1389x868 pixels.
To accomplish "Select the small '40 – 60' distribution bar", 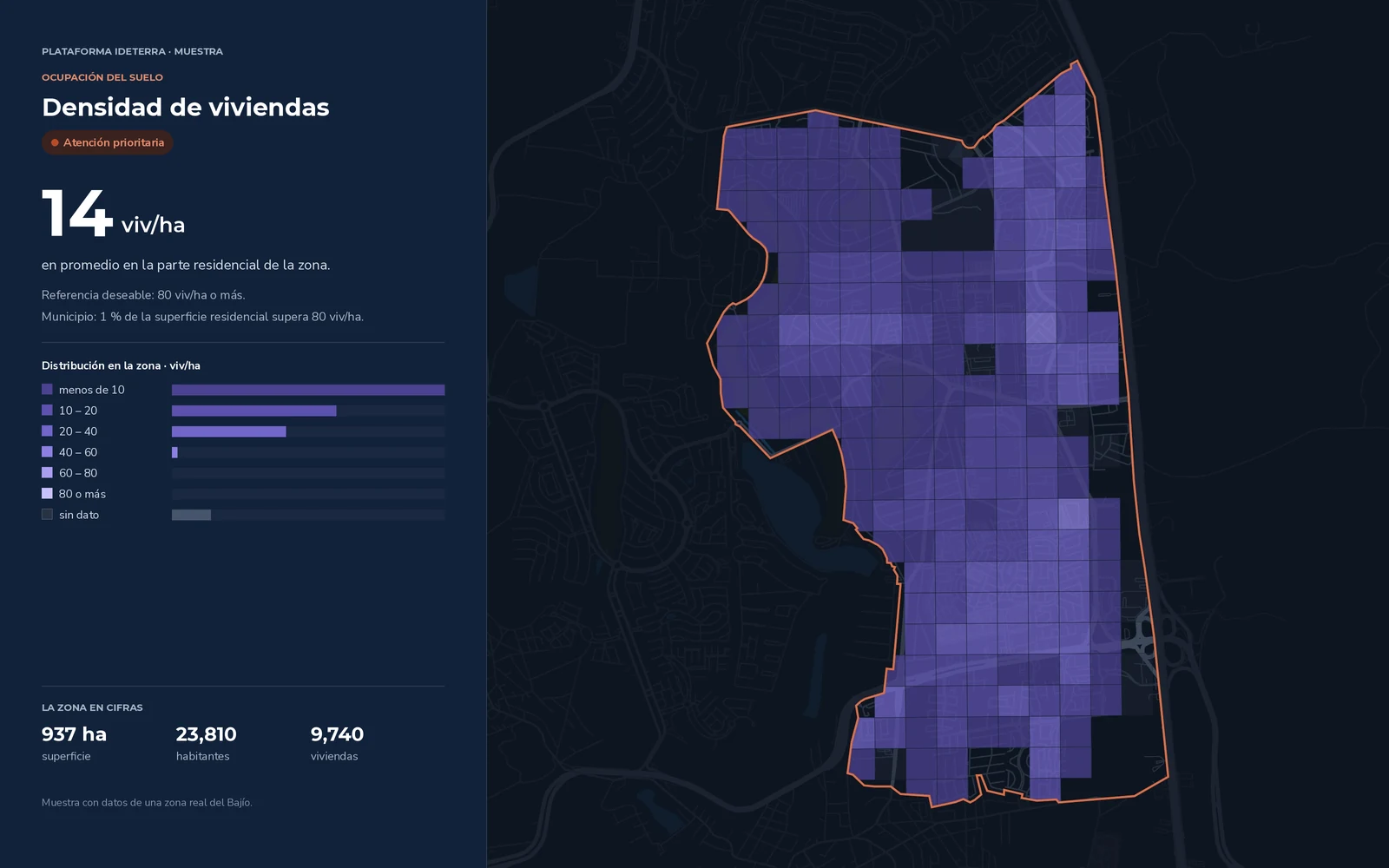I will pos(174,452).
